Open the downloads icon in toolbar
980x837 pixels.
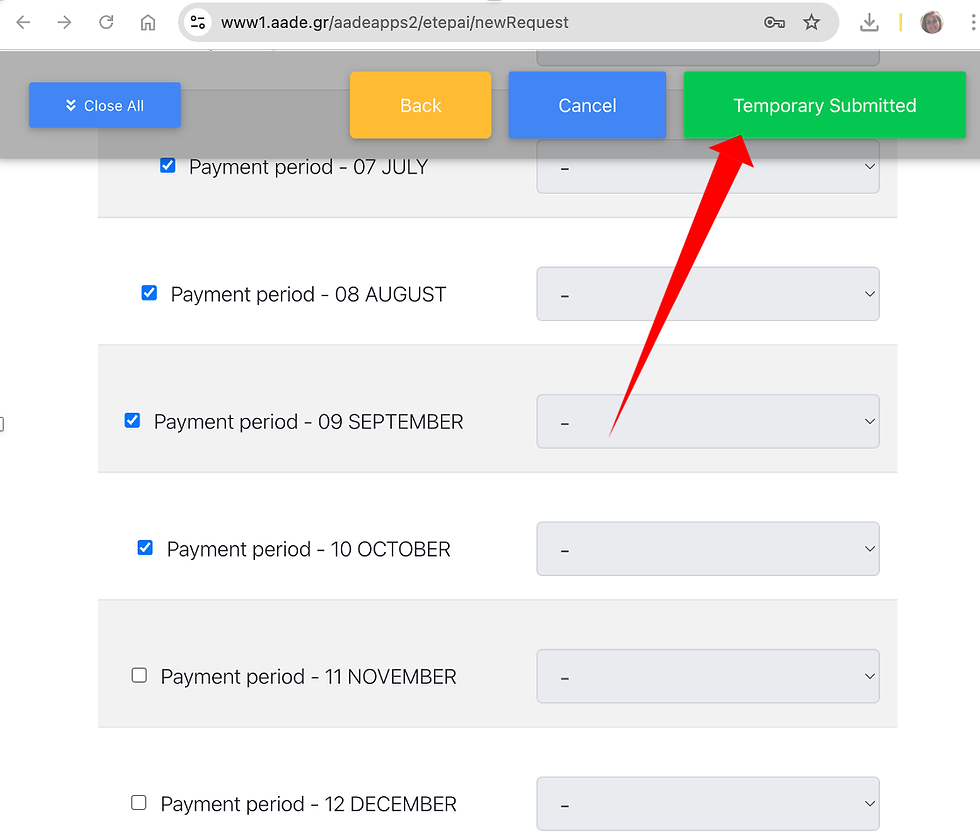click(869, 23)
